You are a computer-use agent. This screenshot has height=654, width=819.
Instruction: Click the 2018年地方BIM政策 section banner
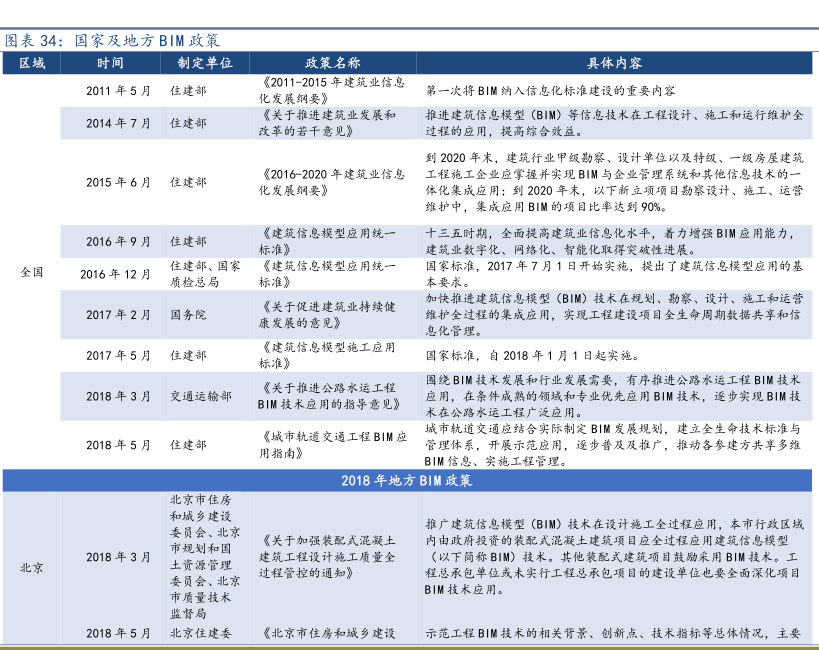click(x=407, y=480)
